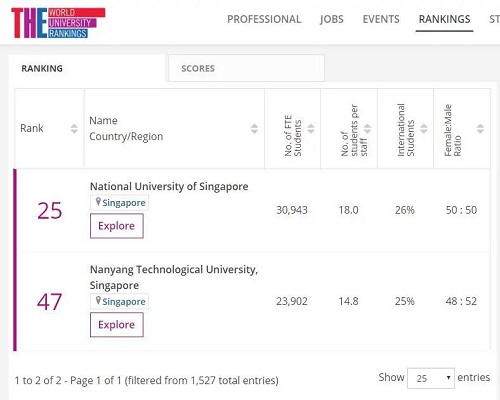Open the RANKINGS navigation menu
500x400 pixels.
tap(444, 19)
